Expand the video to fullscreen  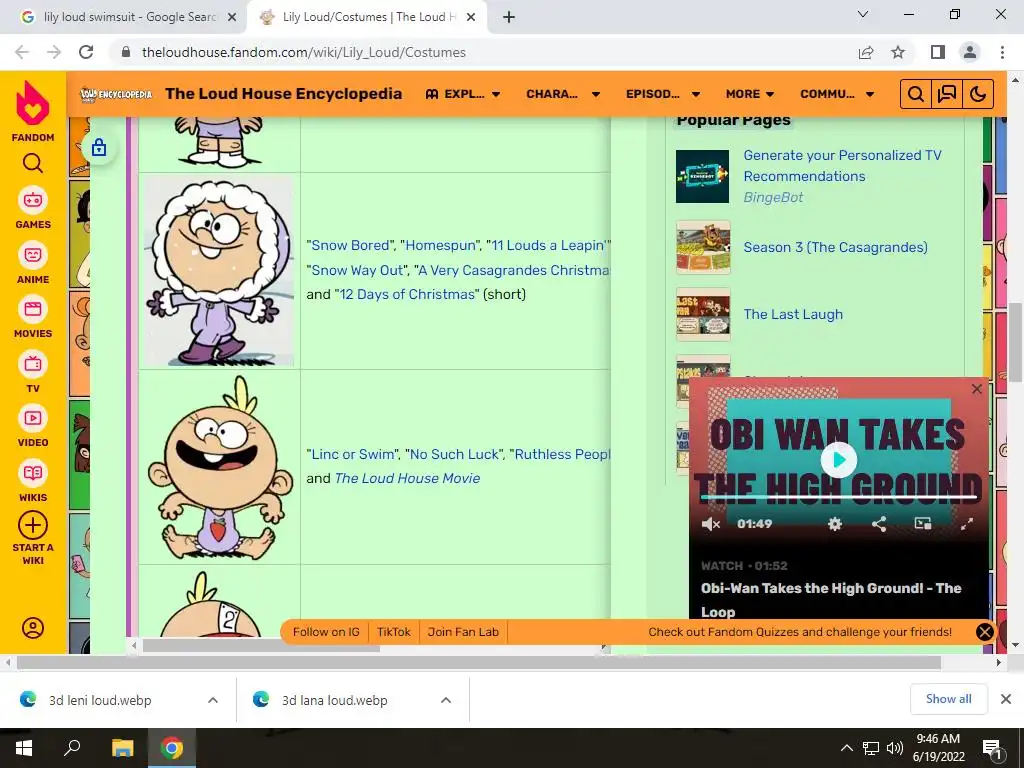tap(967, 524)
